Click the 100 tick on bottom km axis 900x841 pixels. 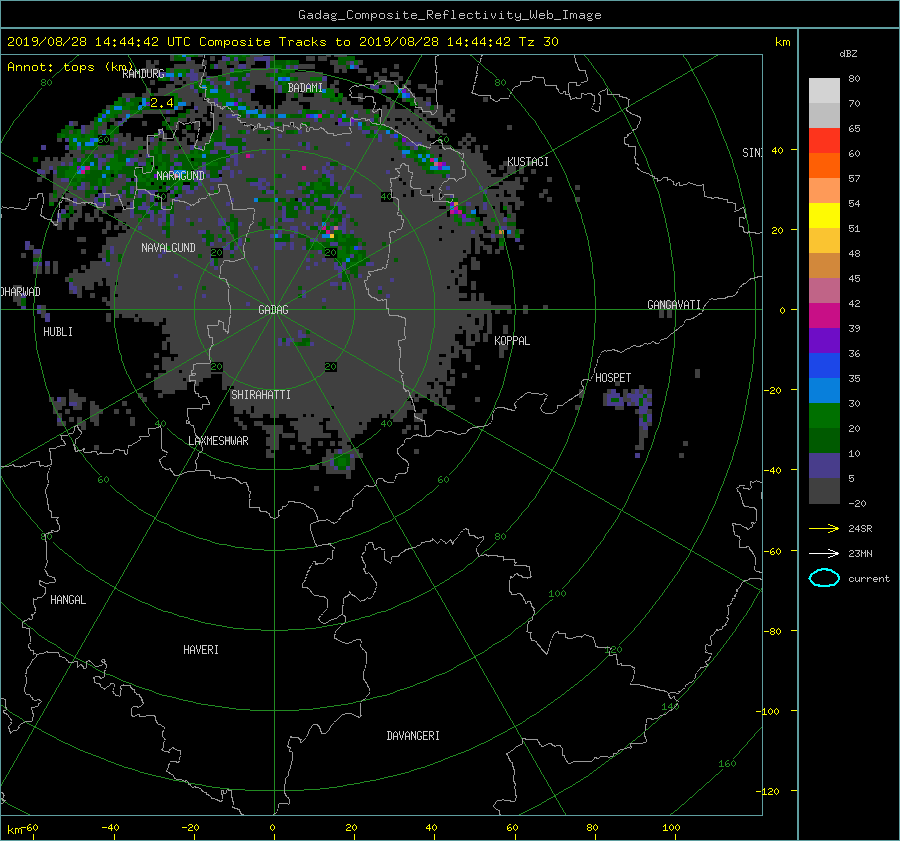click(x=671, y=828)
